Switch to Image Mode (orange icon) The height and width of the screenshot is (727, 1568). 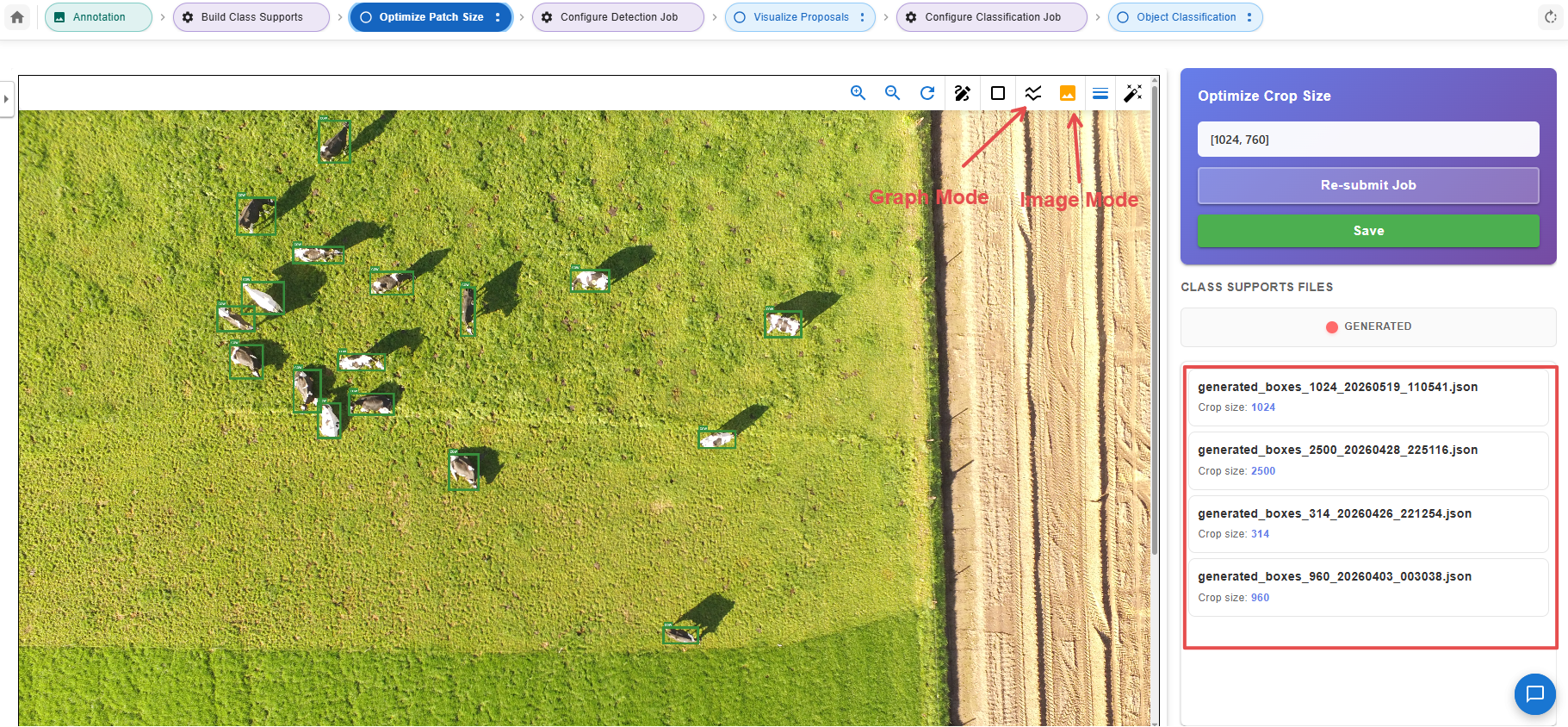1068,93
